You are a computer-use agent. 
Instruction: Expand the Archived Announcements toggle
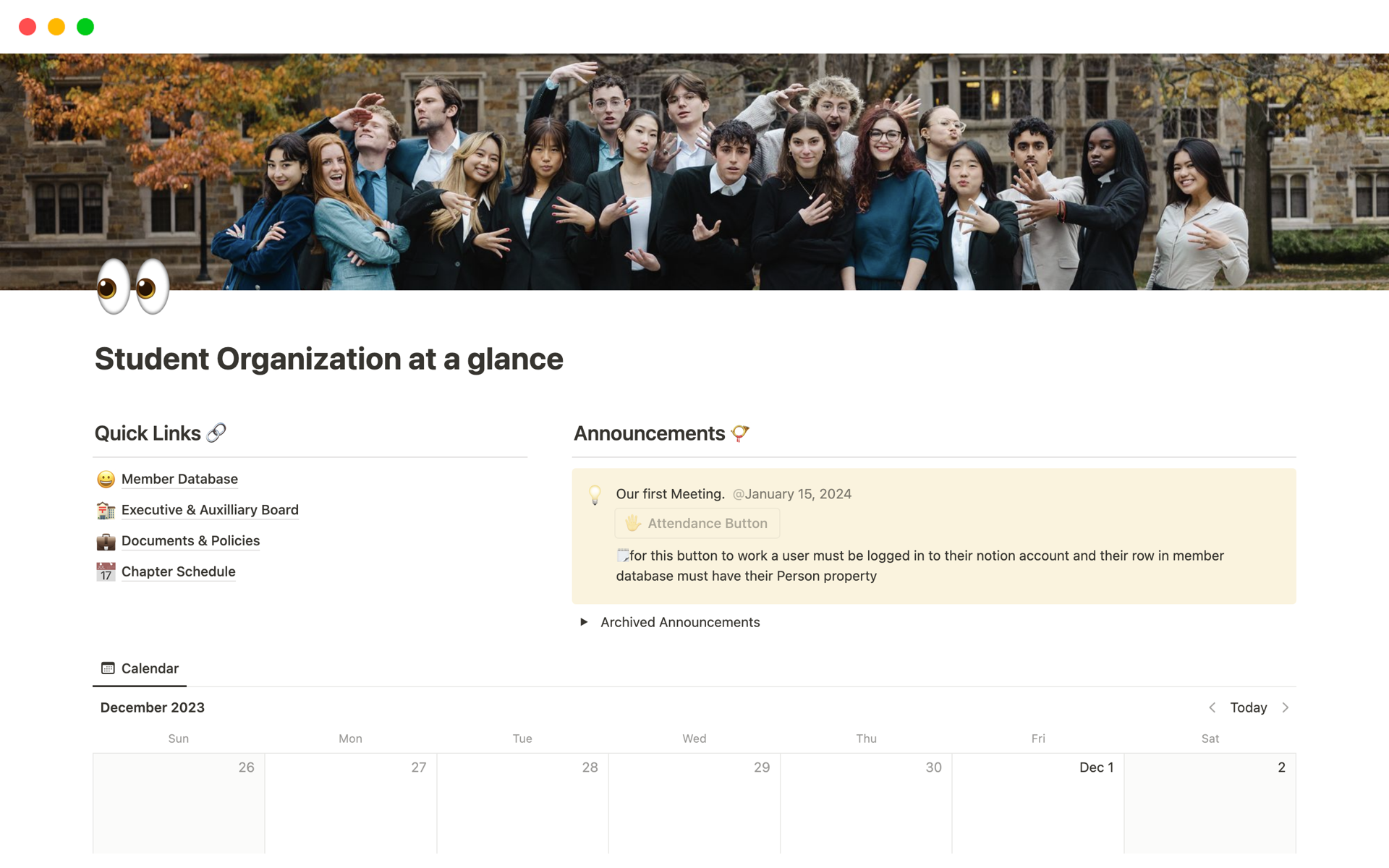pos(584,622)
